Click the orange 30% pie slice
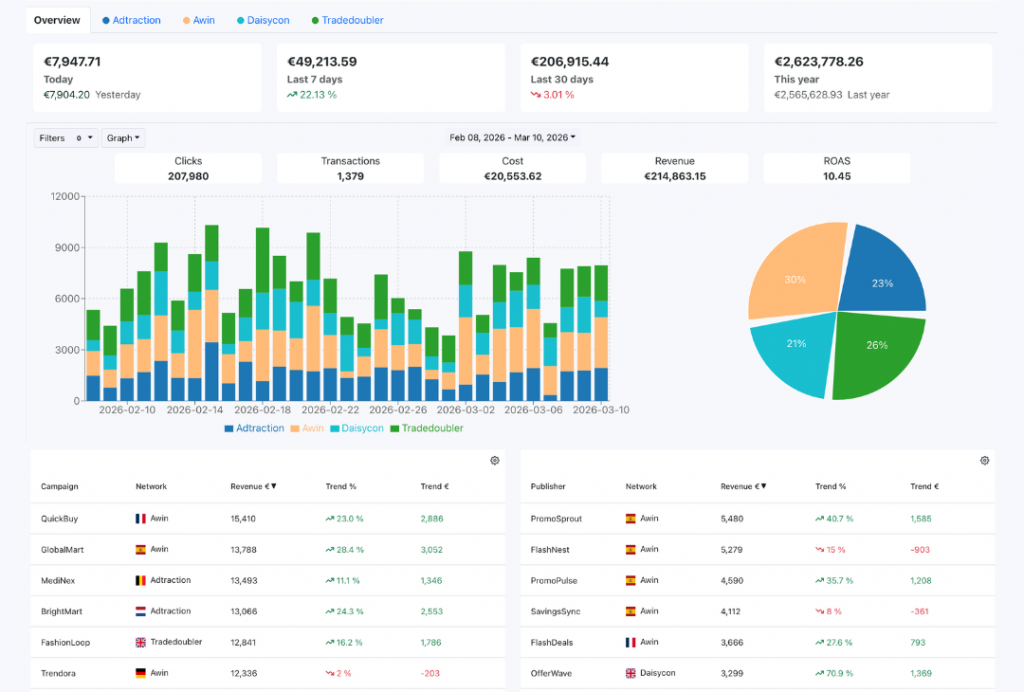This screenshot has height=692, width=1024. [795, 270]
